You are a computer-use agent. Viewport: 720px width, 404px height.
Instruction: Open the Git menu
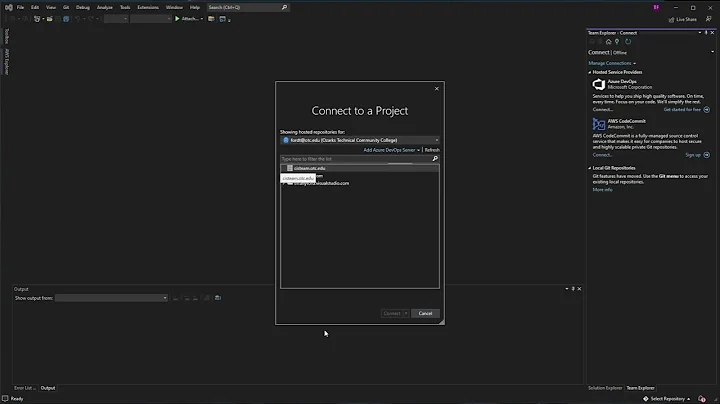66,7
